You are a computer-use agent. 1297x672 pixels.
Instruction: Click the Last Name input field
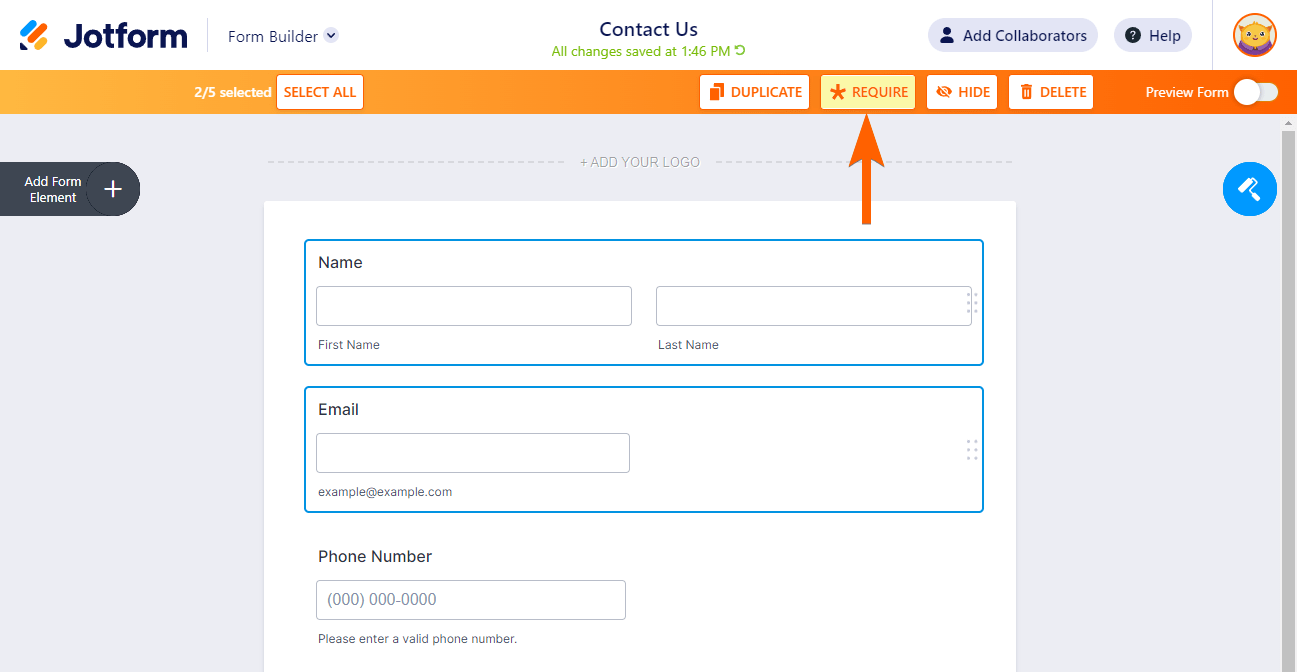tap(810, 306)
